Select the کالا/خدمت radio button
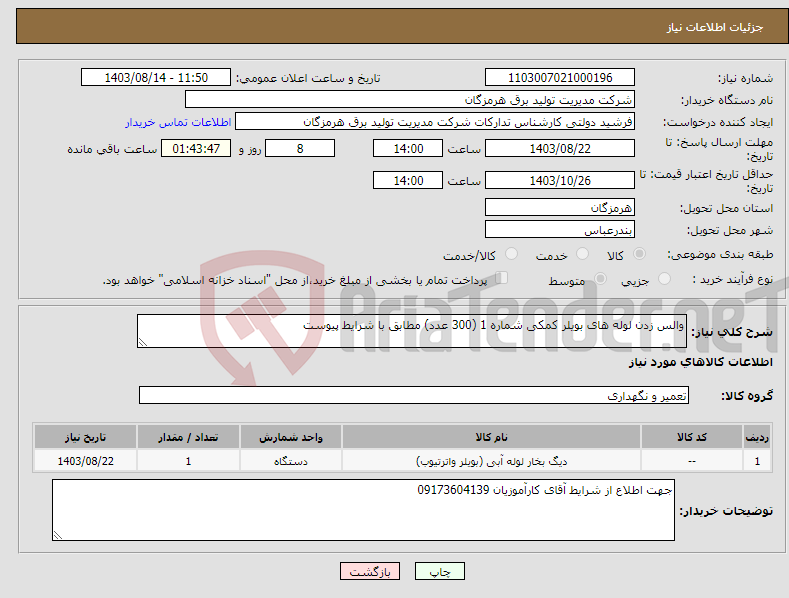Screen dimensions: 789x598 pos(511,254)
